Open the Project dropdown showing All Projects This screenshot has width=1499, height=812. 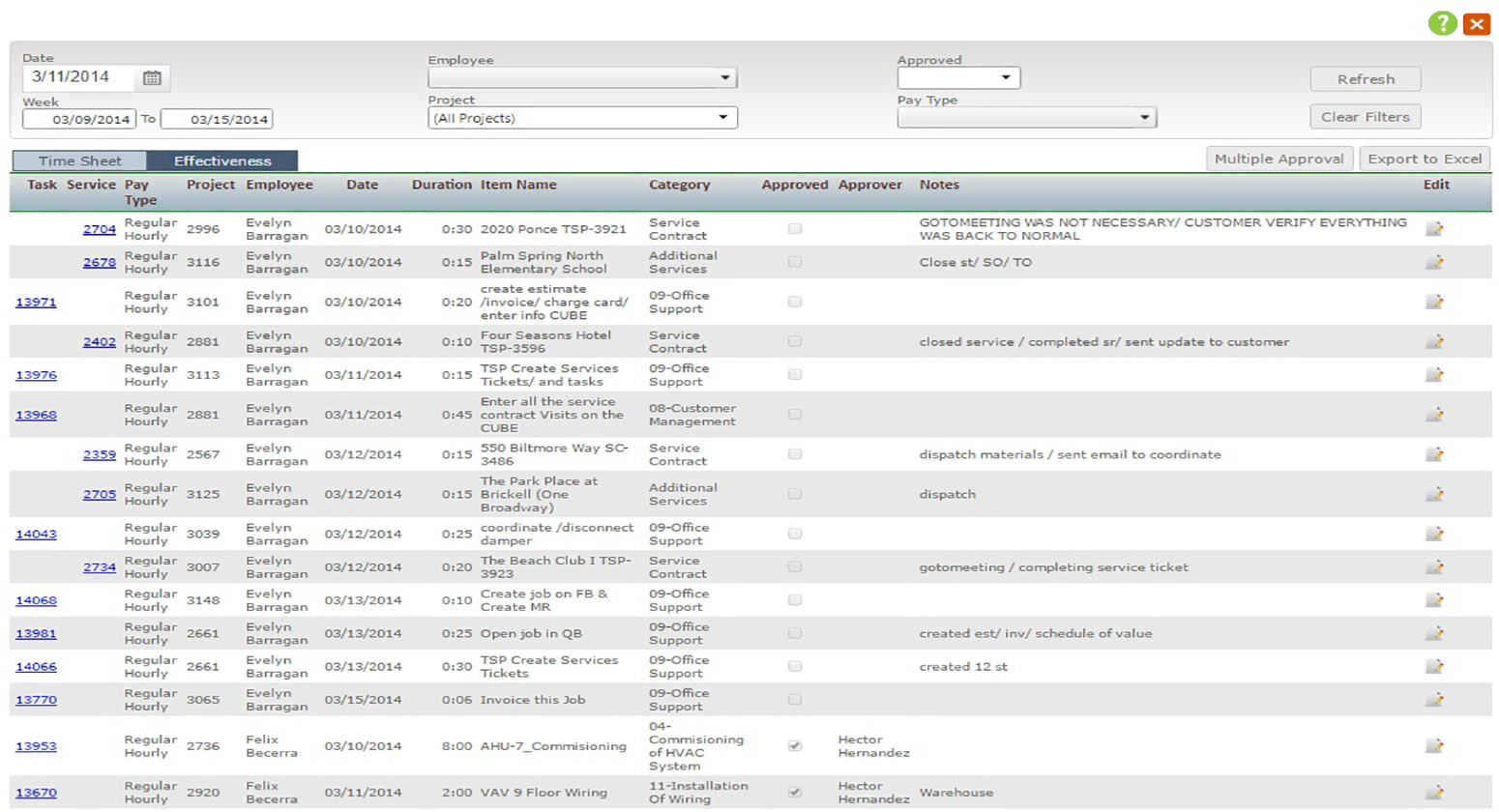(582, 118)
